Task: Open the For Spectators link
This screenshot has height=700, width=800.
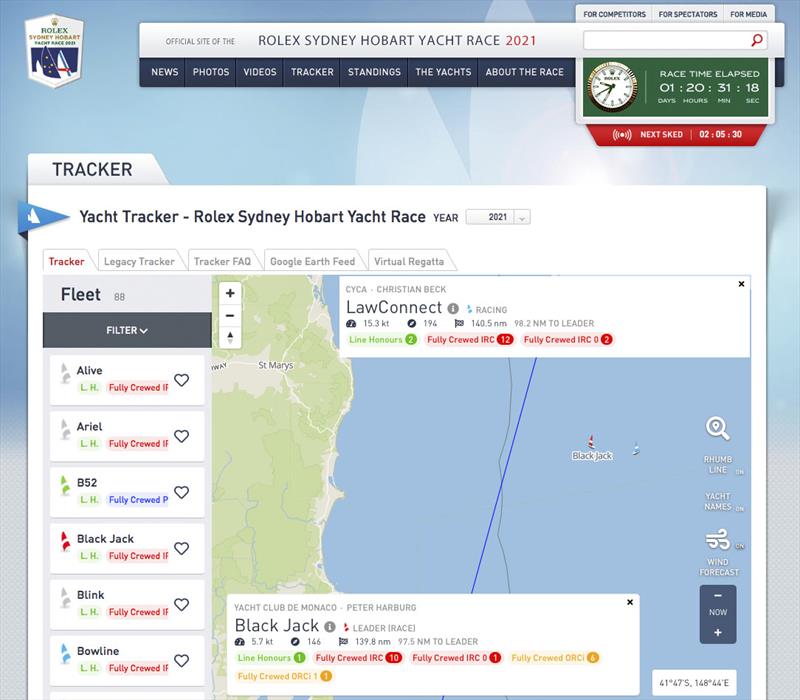Action: pos(688,14)
